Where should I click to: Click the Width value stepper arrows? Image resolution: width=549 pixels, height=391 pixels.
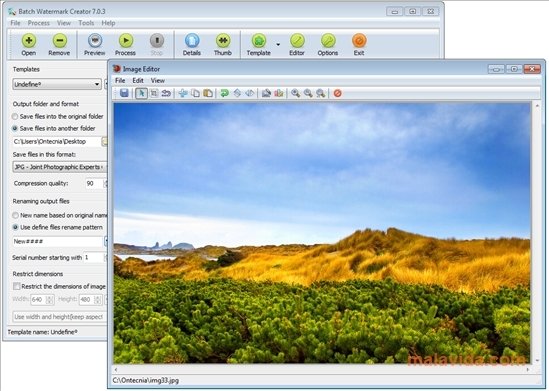(50, 300)
